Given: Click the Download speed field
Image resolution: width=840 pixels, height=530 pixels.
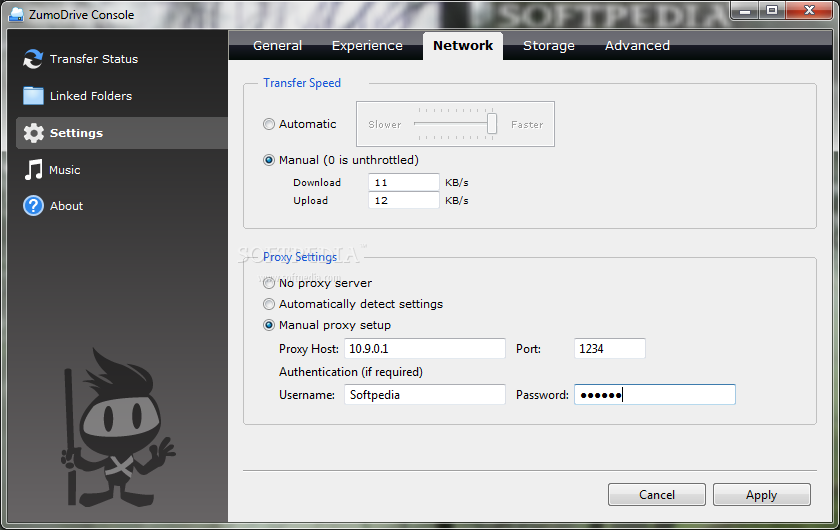Looking at the screenshot, I should pyautogui.click(x=404, y=182).
